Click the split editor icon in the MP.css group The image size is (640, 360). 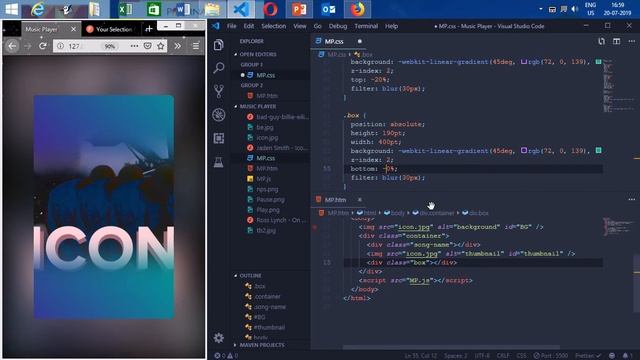(617, 41)
